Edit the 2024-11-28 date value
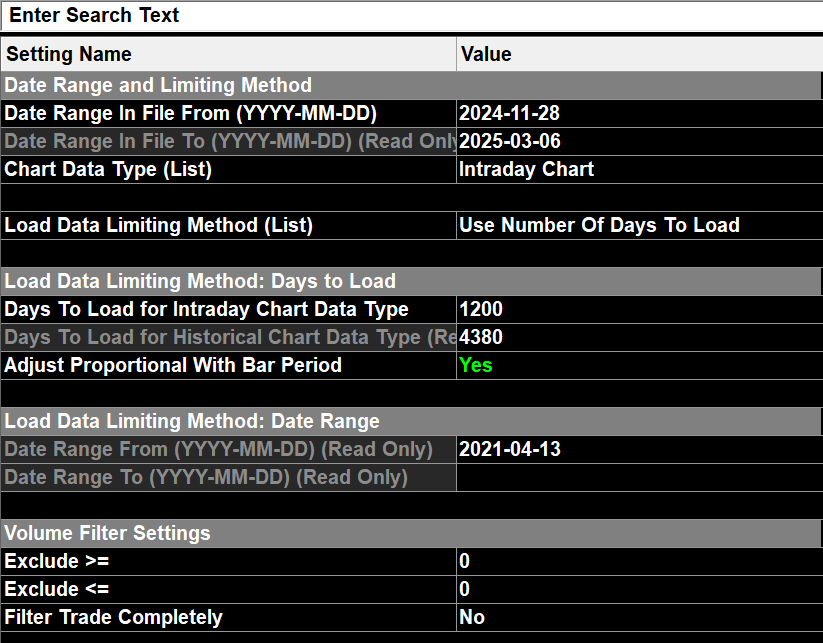The image size is (823, 643). 640,113
